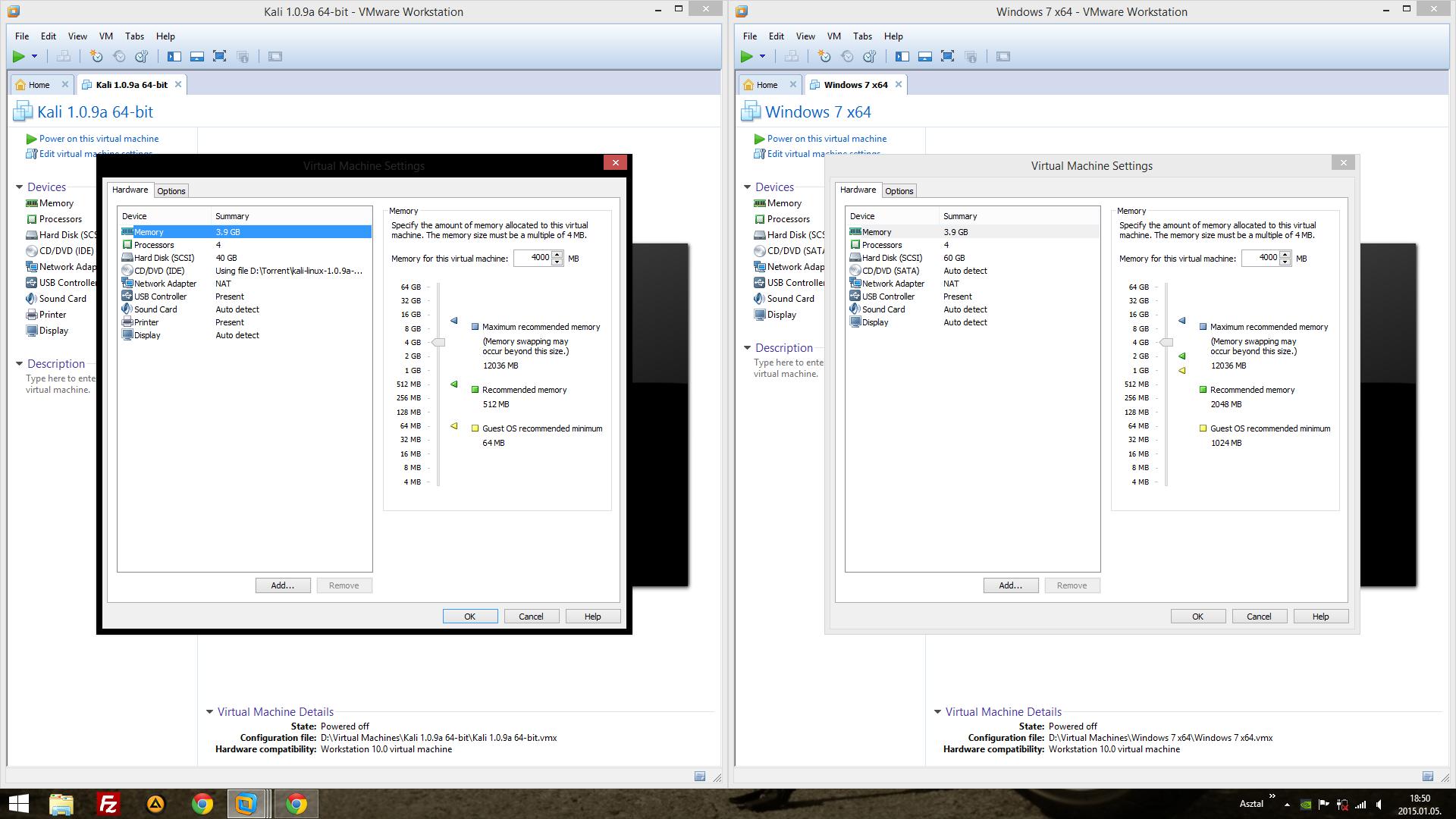Open snapshot manager icon in Windows 7 toolbar

[x=870, y=56]
